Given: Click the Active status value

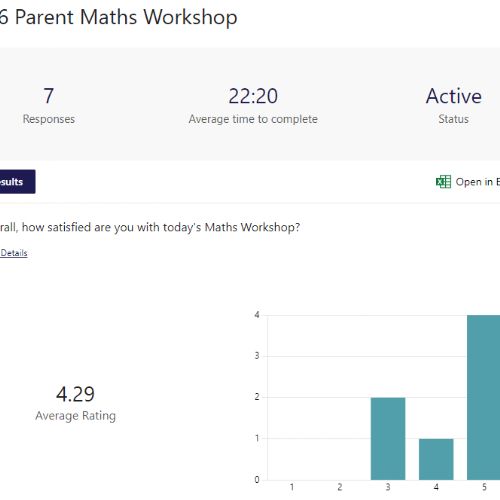Looking at the screenshot, I should pyautogui.click(x=454, y=96).
